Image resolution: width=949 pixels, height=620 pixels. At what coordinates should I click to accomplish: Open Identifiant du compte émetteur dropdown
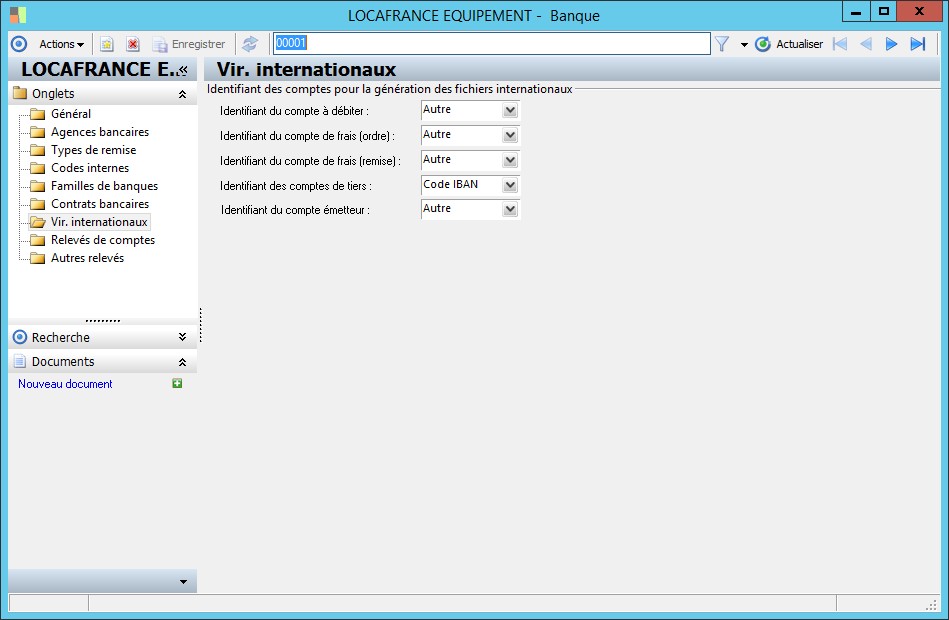510,209
